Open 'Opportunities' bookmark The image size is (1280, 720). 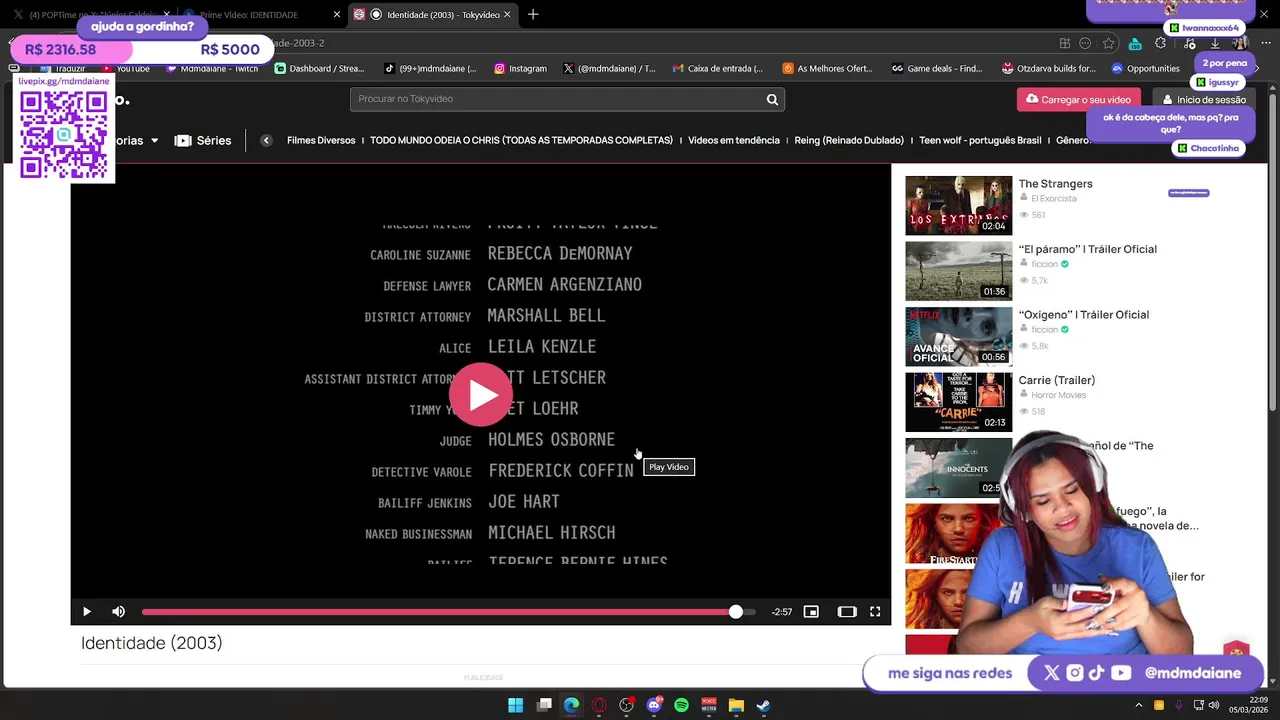(x=1145, y=69)
